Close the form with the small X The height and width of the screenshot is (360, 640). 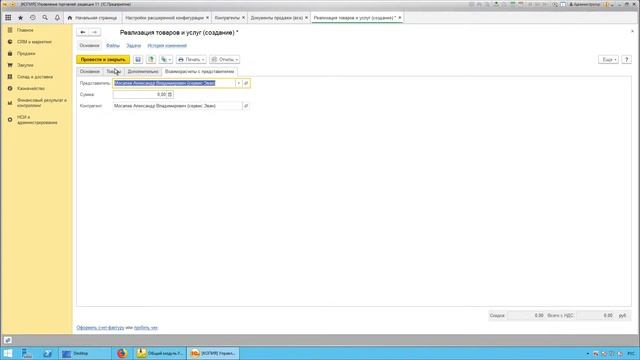633,31
